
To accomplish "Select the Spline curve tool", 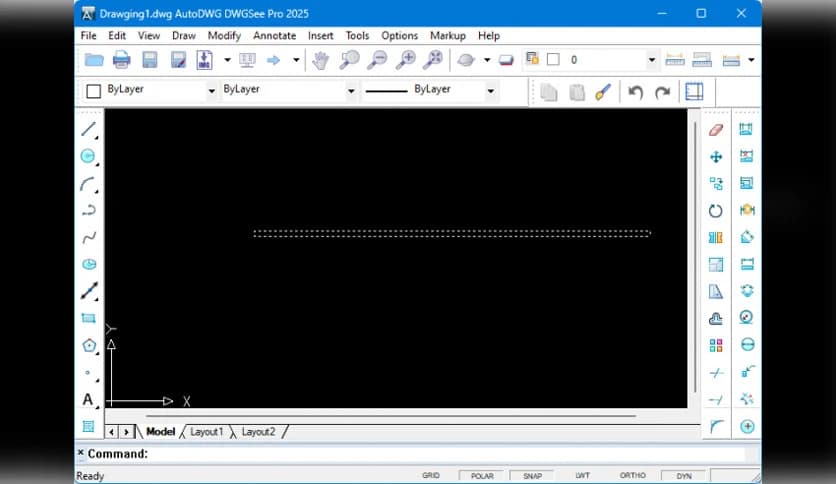I will tap(89, 237).
